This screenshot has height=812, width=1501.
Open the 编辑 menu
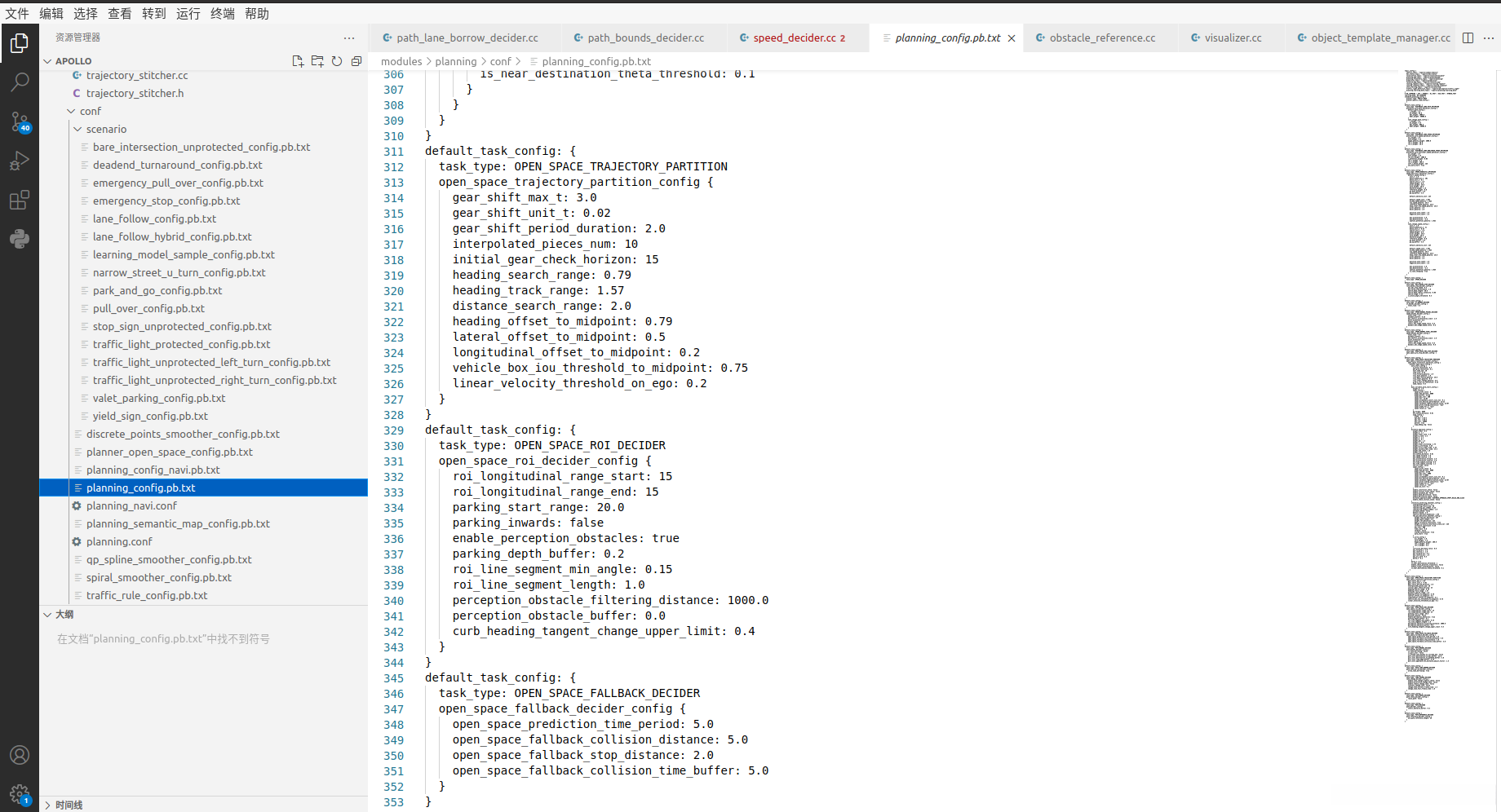(51, 14)
